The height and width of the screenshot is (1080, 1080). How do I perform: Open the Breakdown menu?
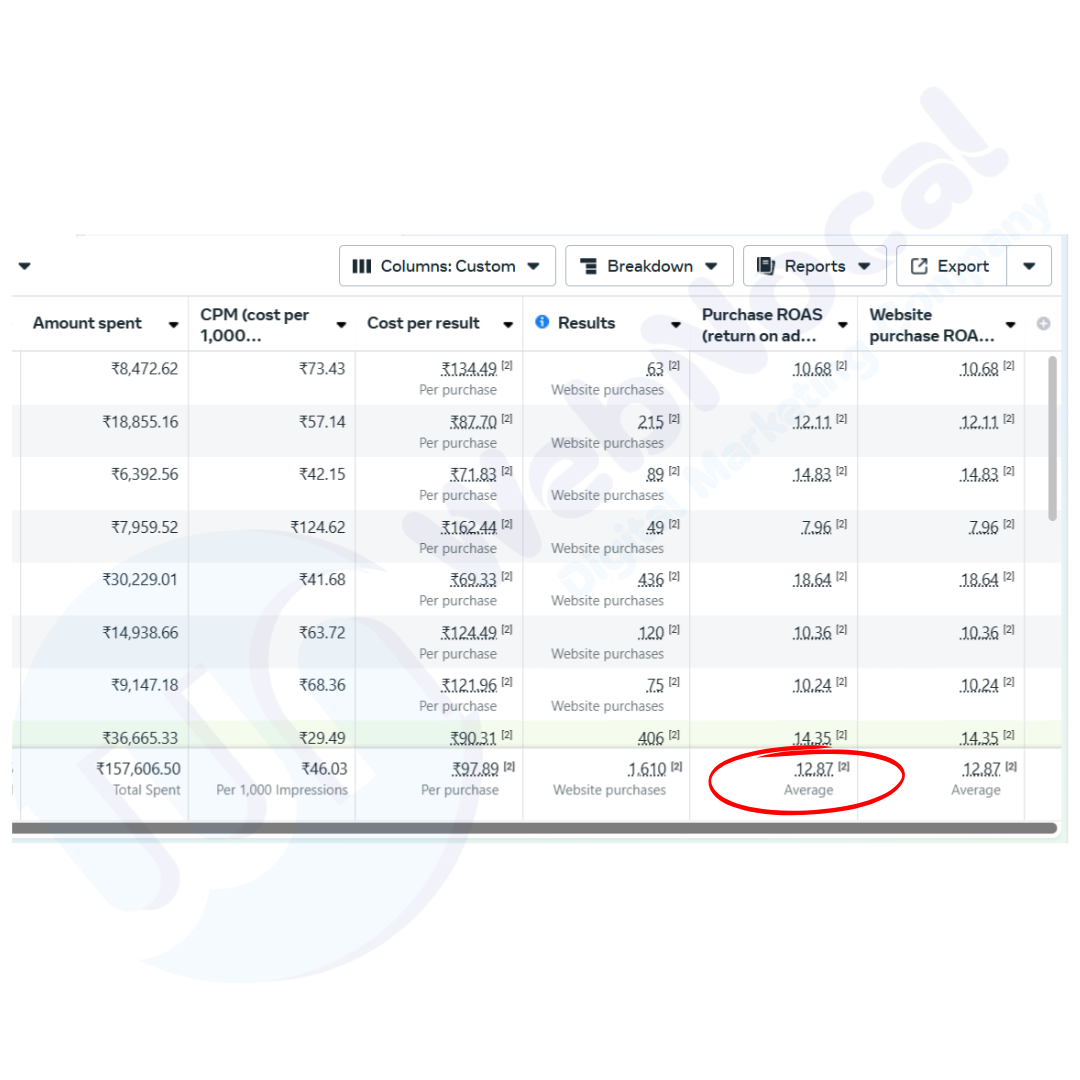[649, 266]
